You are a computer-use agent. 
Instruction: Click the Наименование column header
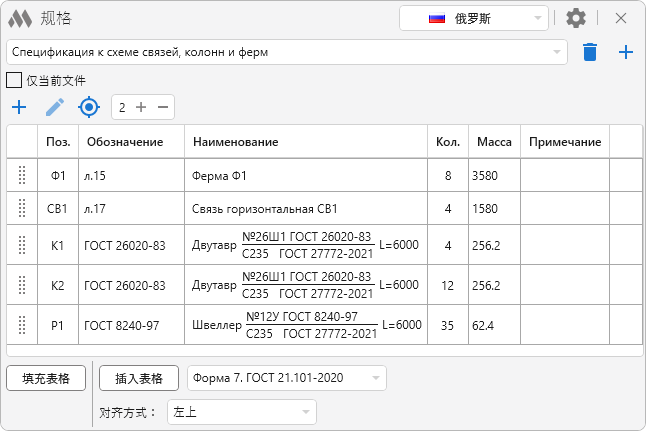[x=305, y=142]
